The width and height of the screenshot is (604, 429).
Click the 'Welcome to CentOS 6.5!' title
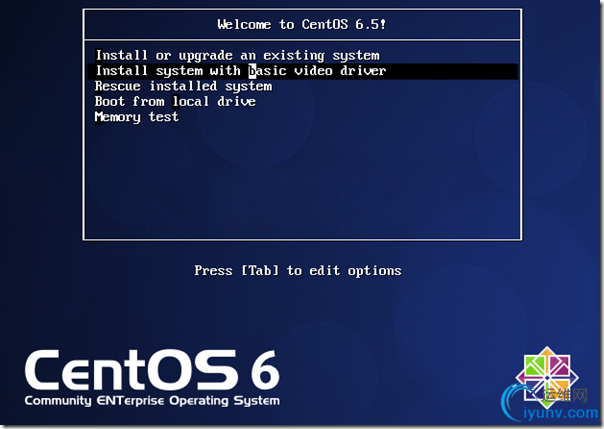[302, 25]
